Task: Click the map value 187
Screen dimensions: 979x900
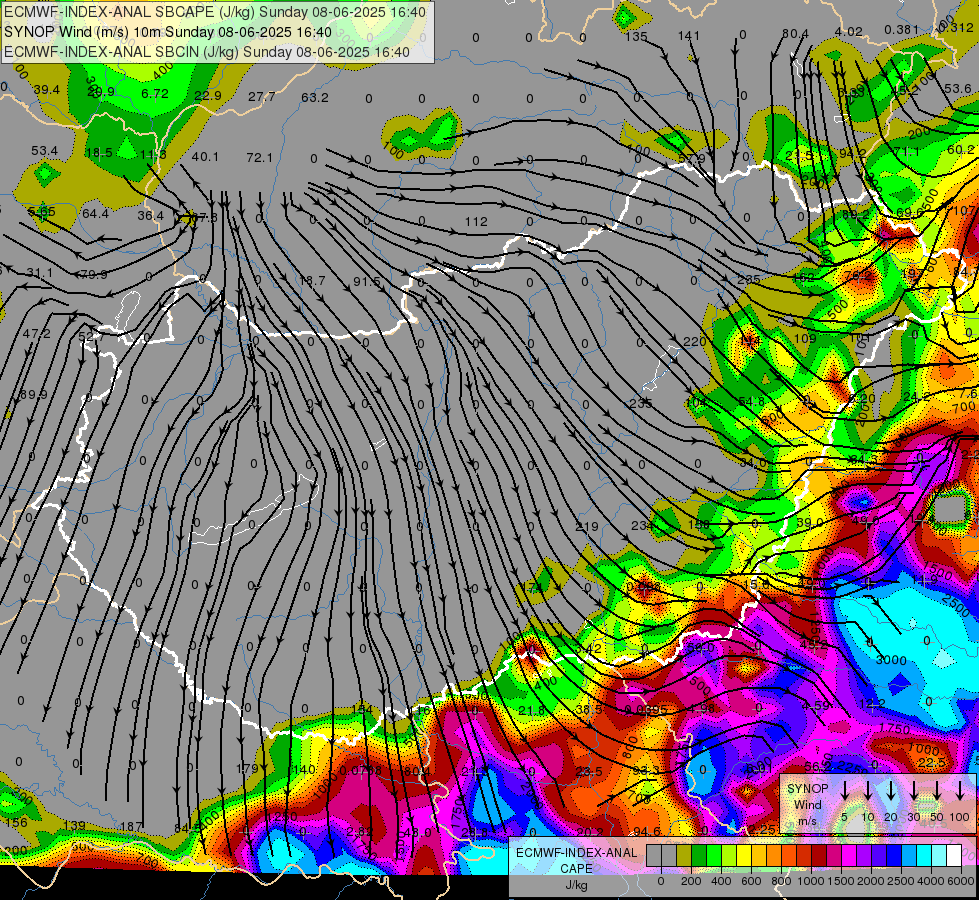Action: coord(130,827)
